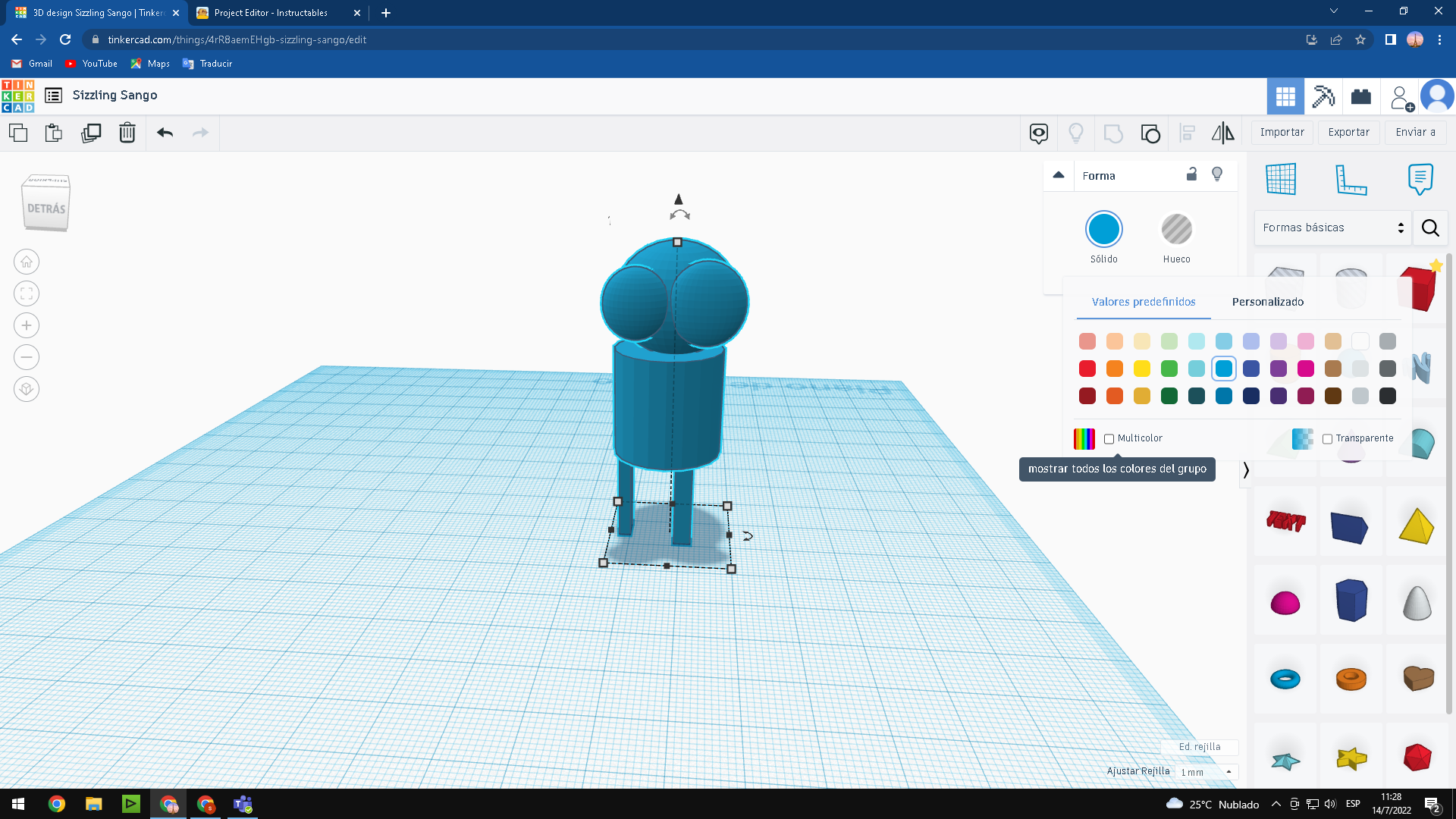The width and height of the screenshot is (1456, 819).
Task: Click the Paste clipboard icon
Action: pos(54,133)
